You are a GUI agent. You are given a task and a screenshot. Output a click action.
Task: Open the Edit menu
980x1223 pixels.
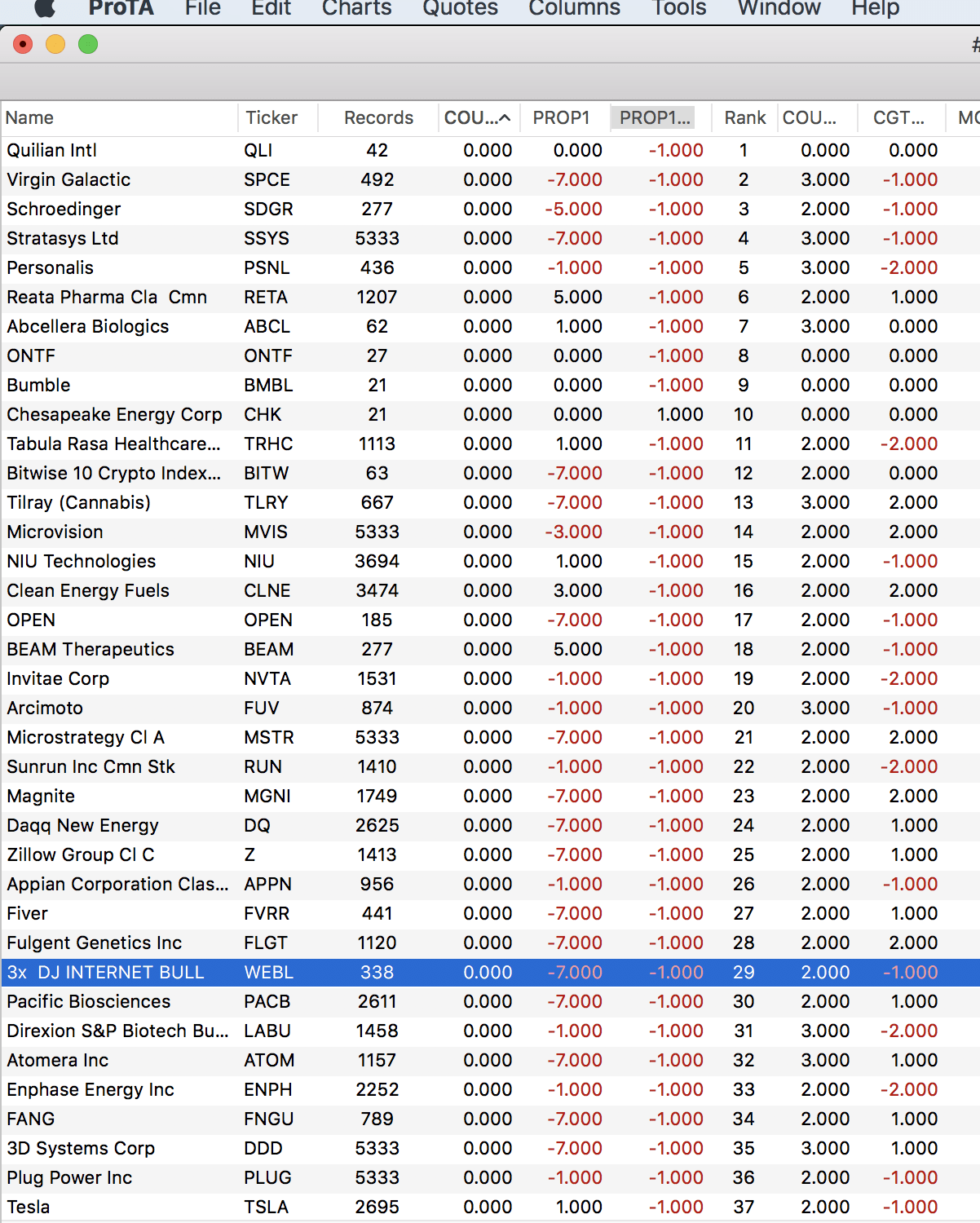click(x=271, y=8)
